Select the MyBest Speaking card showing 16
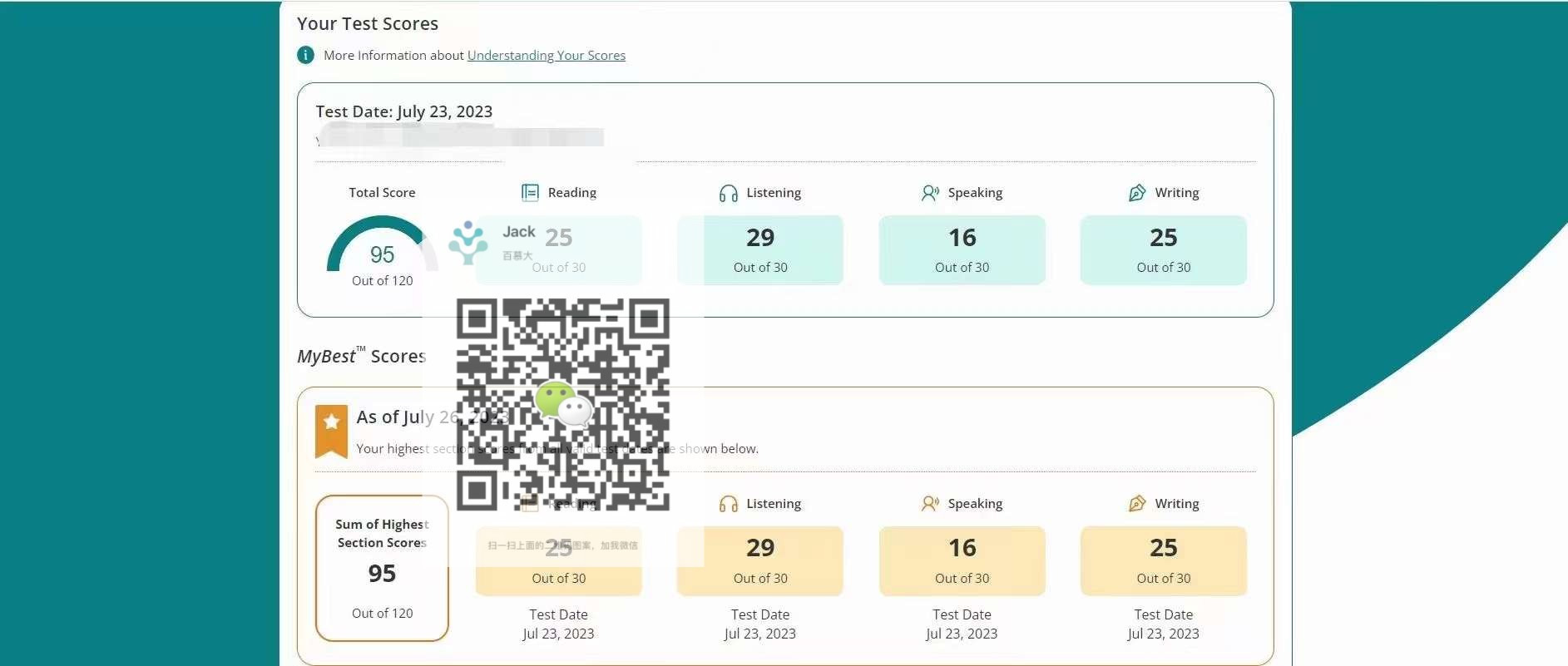 point(962,561)
